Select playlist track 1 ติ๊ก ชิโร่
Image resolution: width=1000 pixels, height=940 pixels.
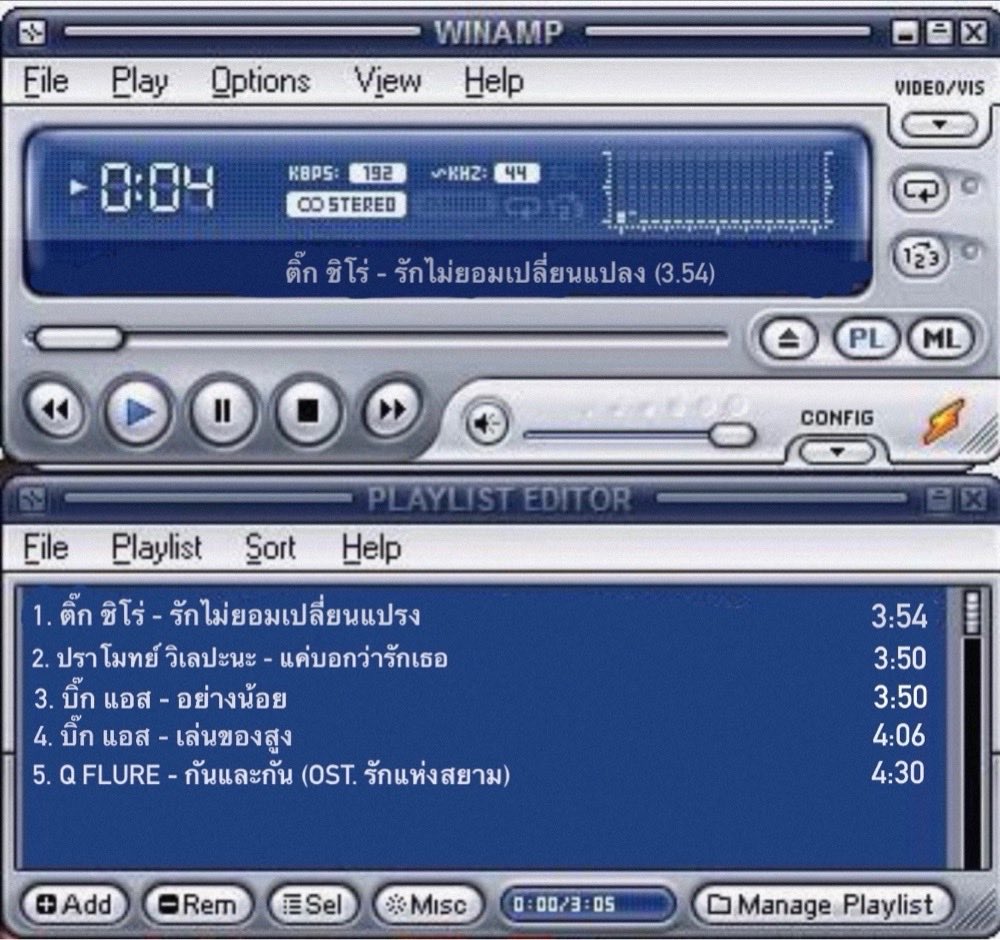coord(479,616)
